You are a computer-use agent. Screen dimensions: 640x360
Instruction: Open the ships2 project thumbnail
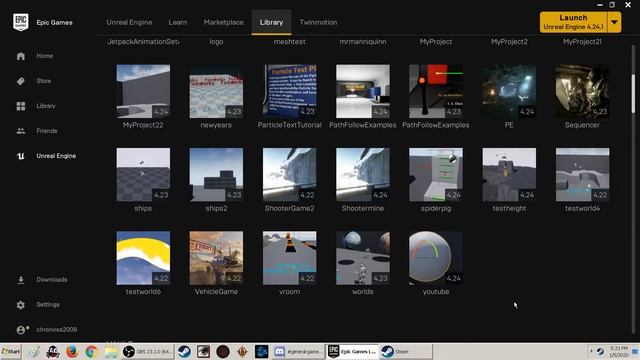click(x=216, y=175)
